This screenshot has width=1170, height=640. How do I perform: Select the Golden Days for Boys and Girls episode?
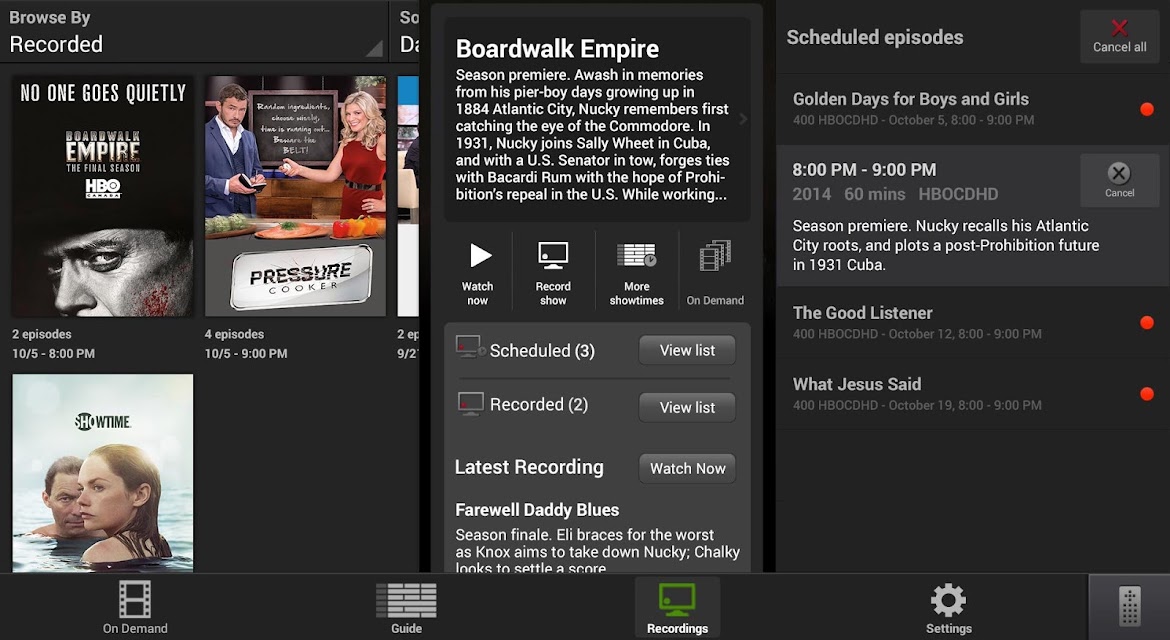[972, 109]
